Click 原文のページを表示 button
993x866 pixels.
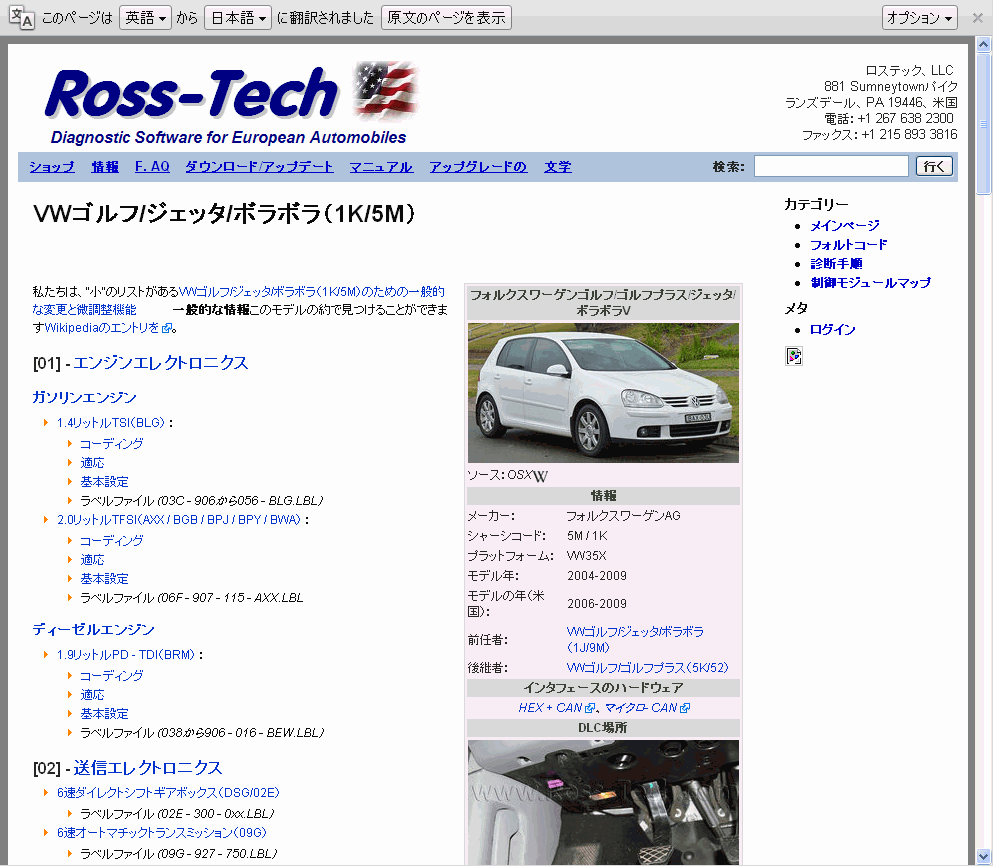click(446, 18)
